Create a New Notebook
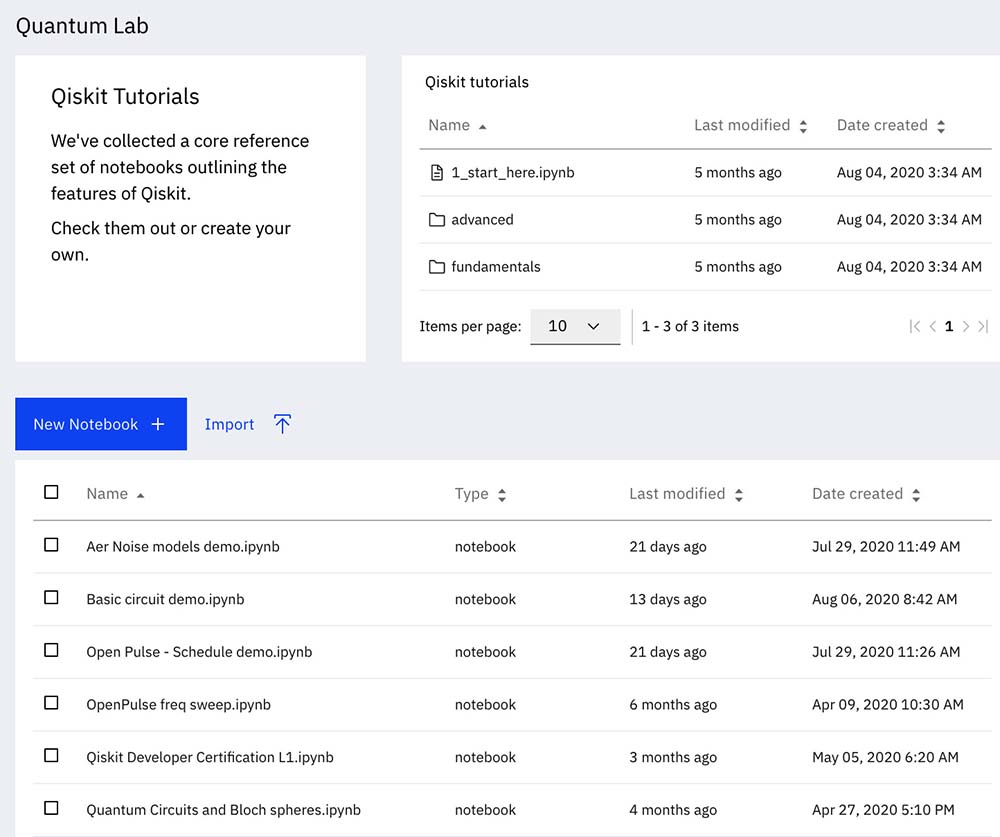Screen dimensions: 1000x837 100,424
